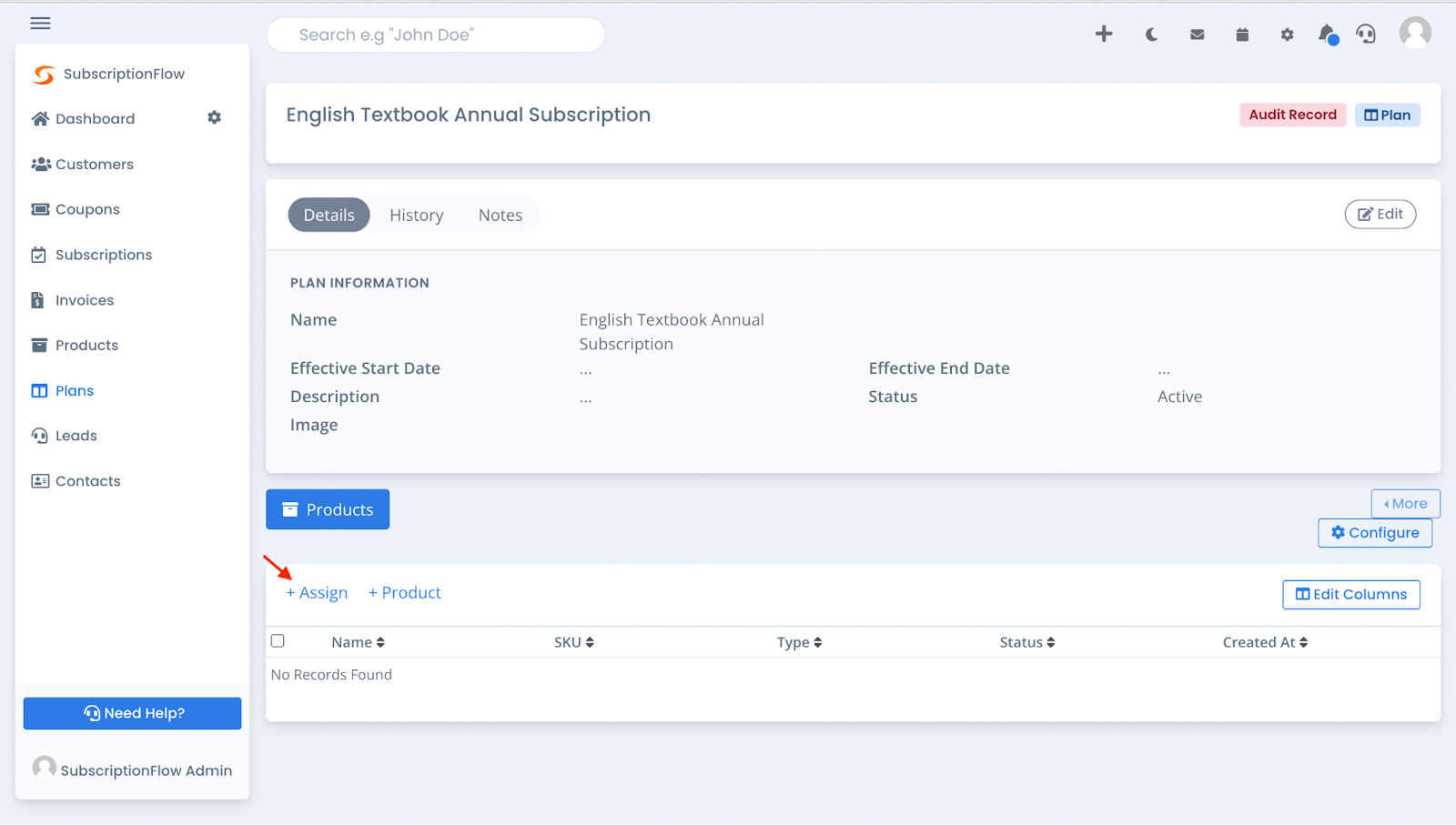Open Subscriptions in sidebar
The image size is (1456, 825).
(x=92, y=255)
